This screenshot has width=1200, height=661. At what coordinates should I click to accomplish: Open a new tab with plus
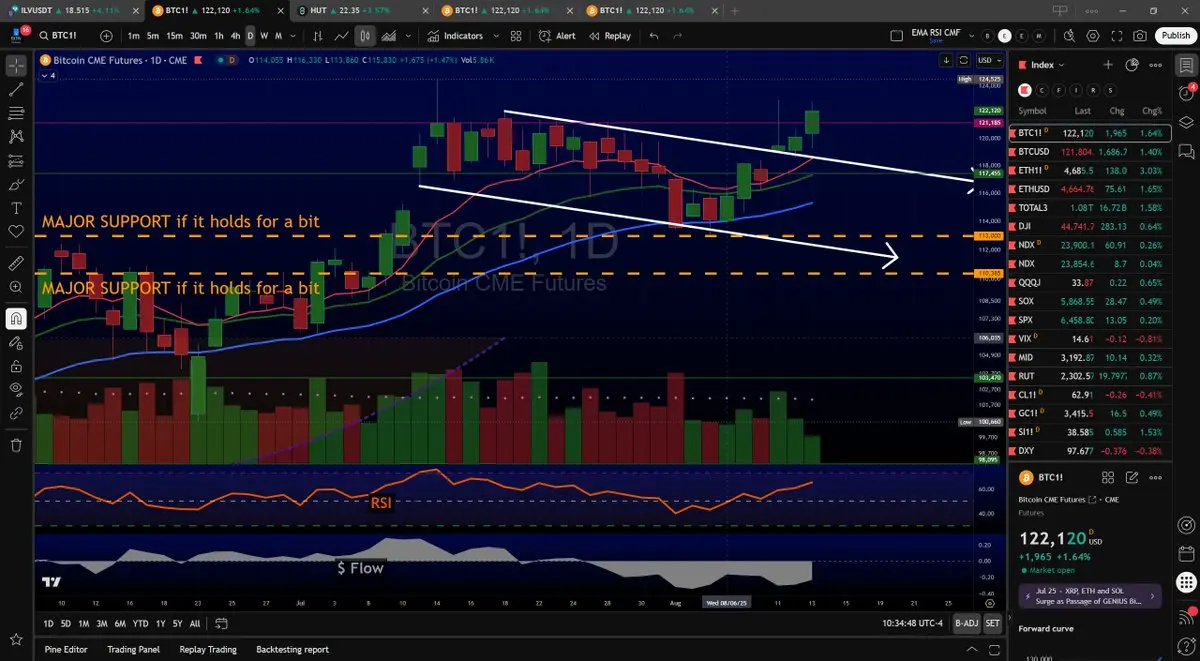(737, 10)
